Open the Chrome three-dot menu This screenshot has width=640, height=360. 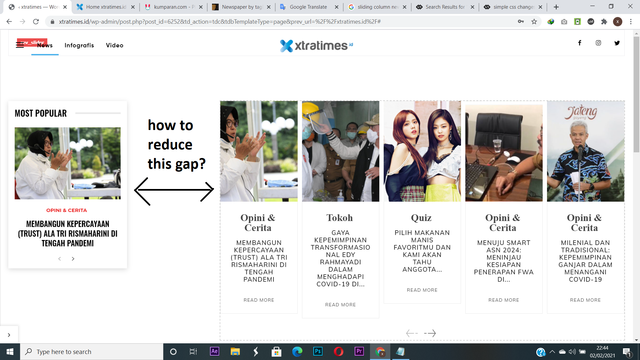pyautogui.click(x=631, y=22)
